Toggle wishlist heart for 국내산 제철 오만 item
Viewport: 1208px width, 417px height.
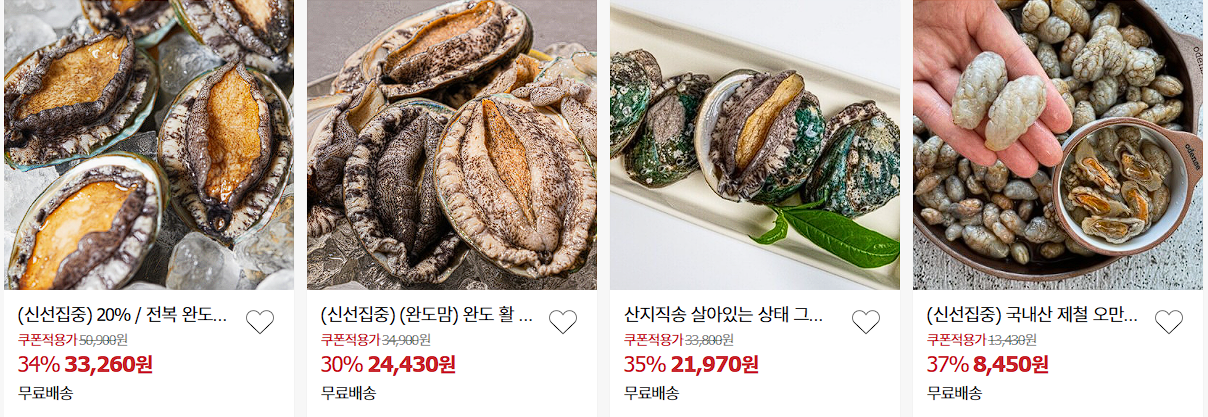tap(1169, 322)
